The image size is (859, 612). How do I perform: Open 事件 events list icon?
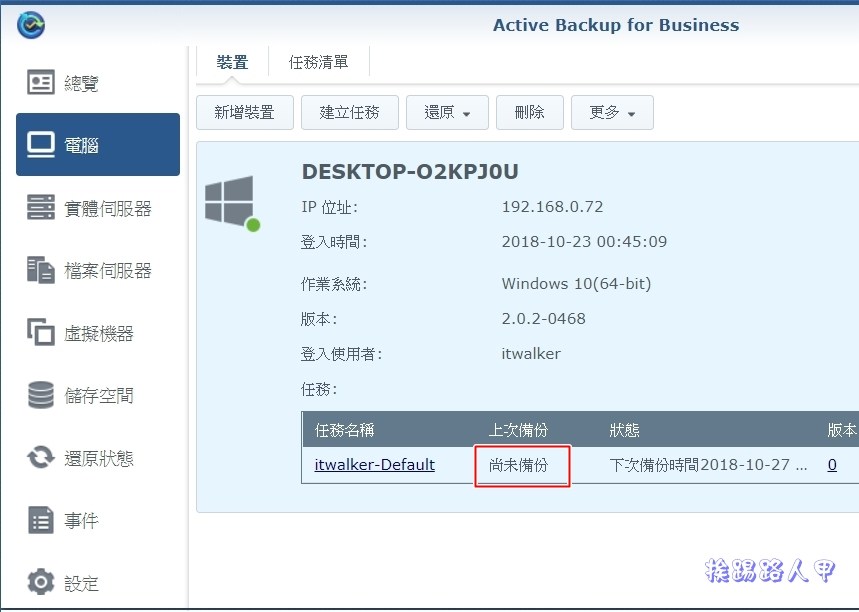41,520
